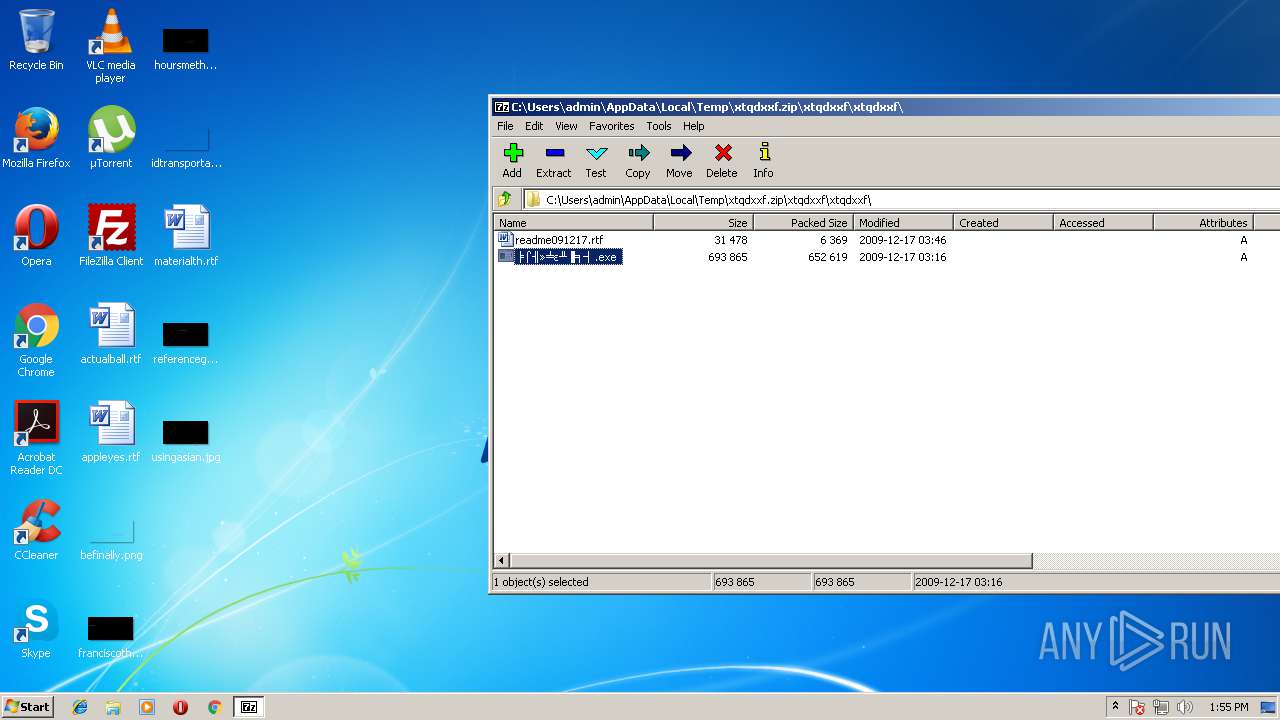Select FileZilla Client desktop icon
1280x720 pixels.
tap(111, 236)
